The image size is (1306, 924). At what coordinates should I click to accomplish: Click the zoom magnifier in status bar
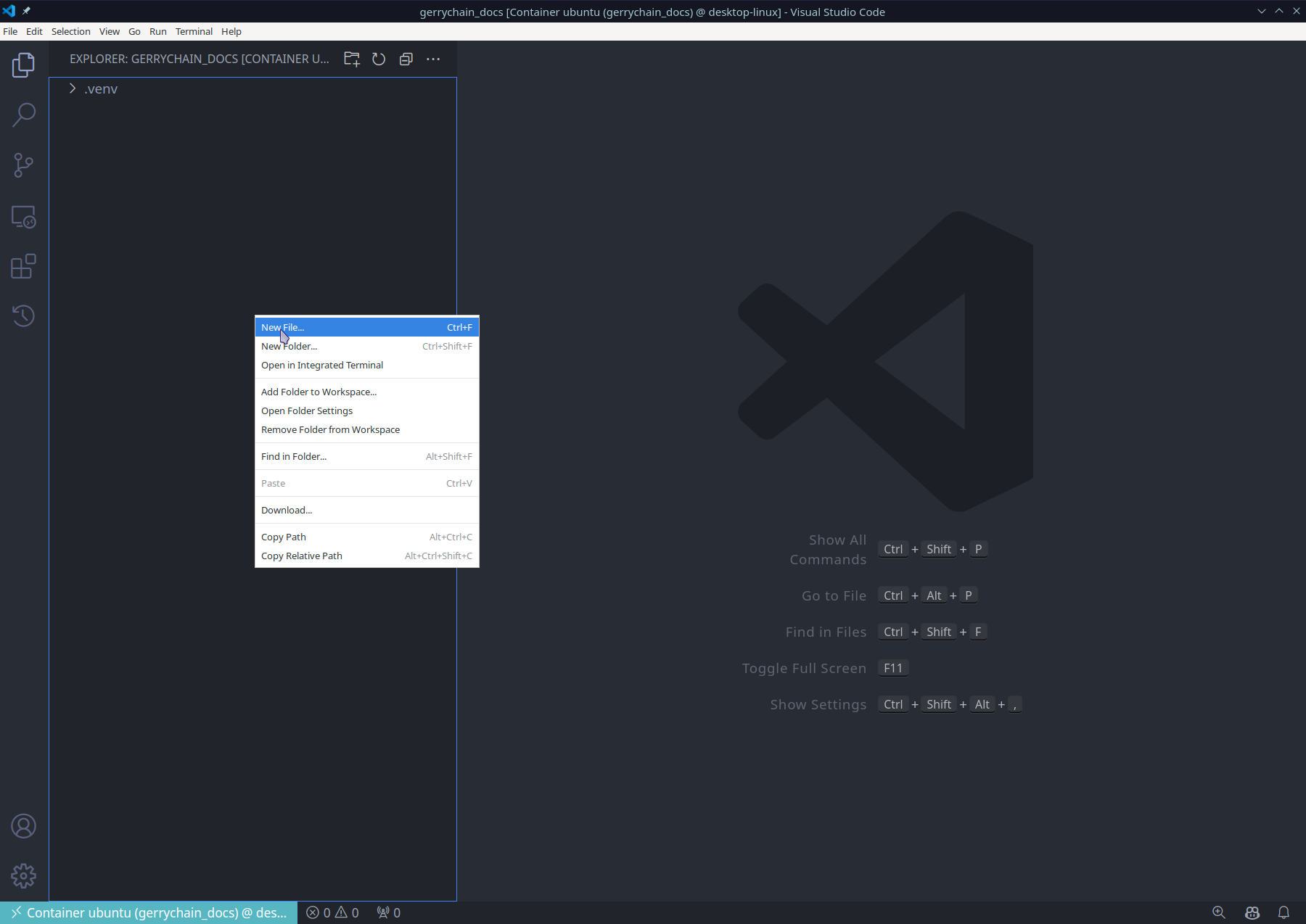click(x=1219, y=912)
